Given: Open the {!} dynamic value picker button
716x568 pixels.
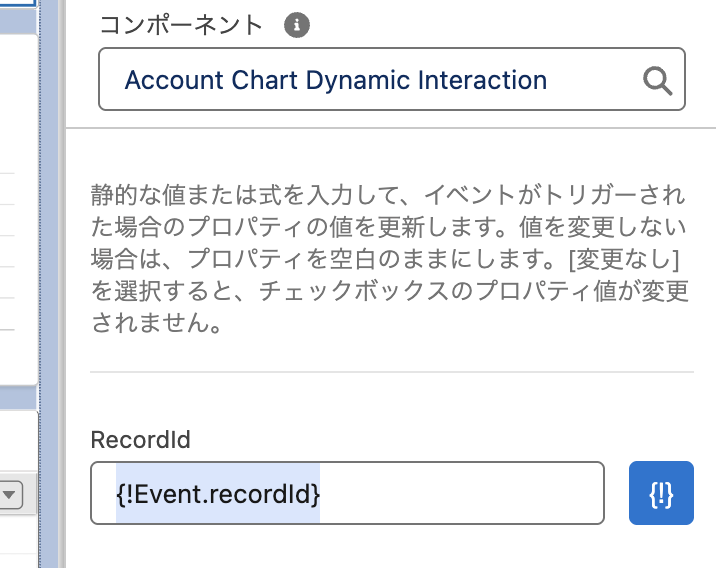Looking at the screenshot, I should [661, 493].
